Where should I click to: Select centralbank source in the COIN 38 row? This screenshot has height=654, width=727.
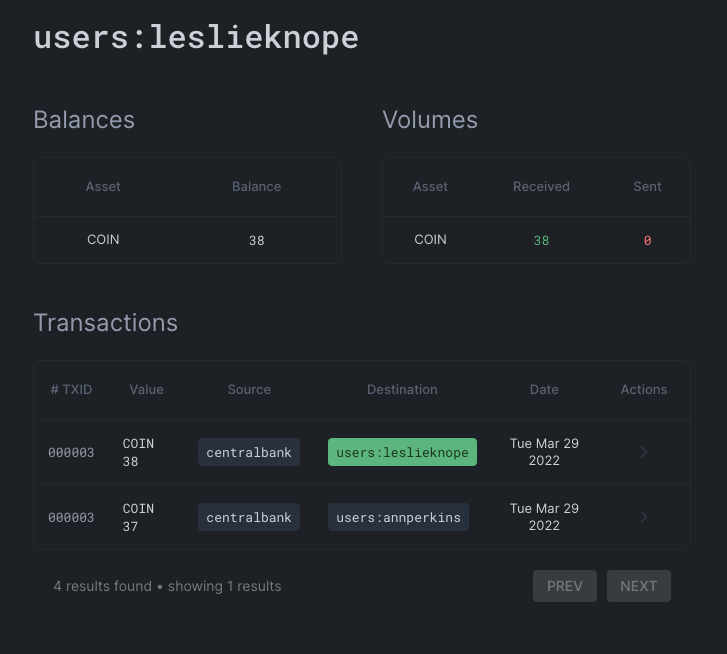click(x=249, y=452)
